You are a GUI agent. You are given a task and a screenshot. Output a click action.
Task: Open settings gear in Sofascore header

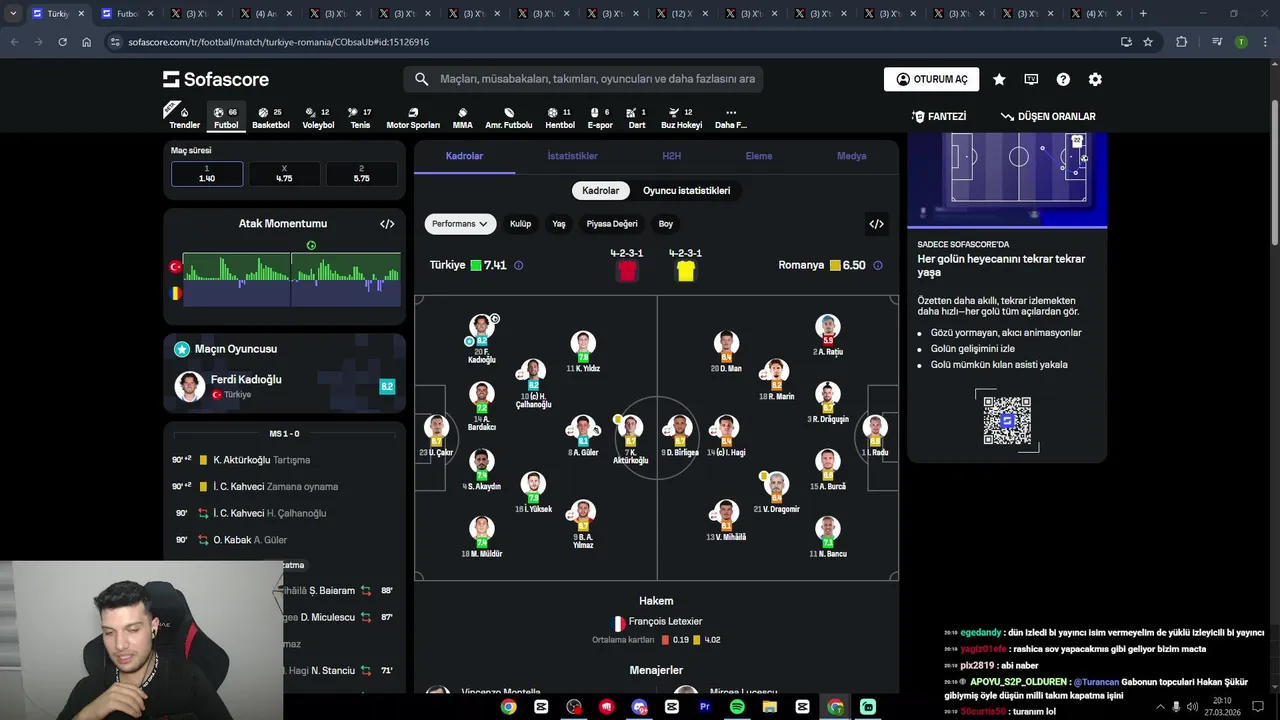click(x=1095, y=79)
